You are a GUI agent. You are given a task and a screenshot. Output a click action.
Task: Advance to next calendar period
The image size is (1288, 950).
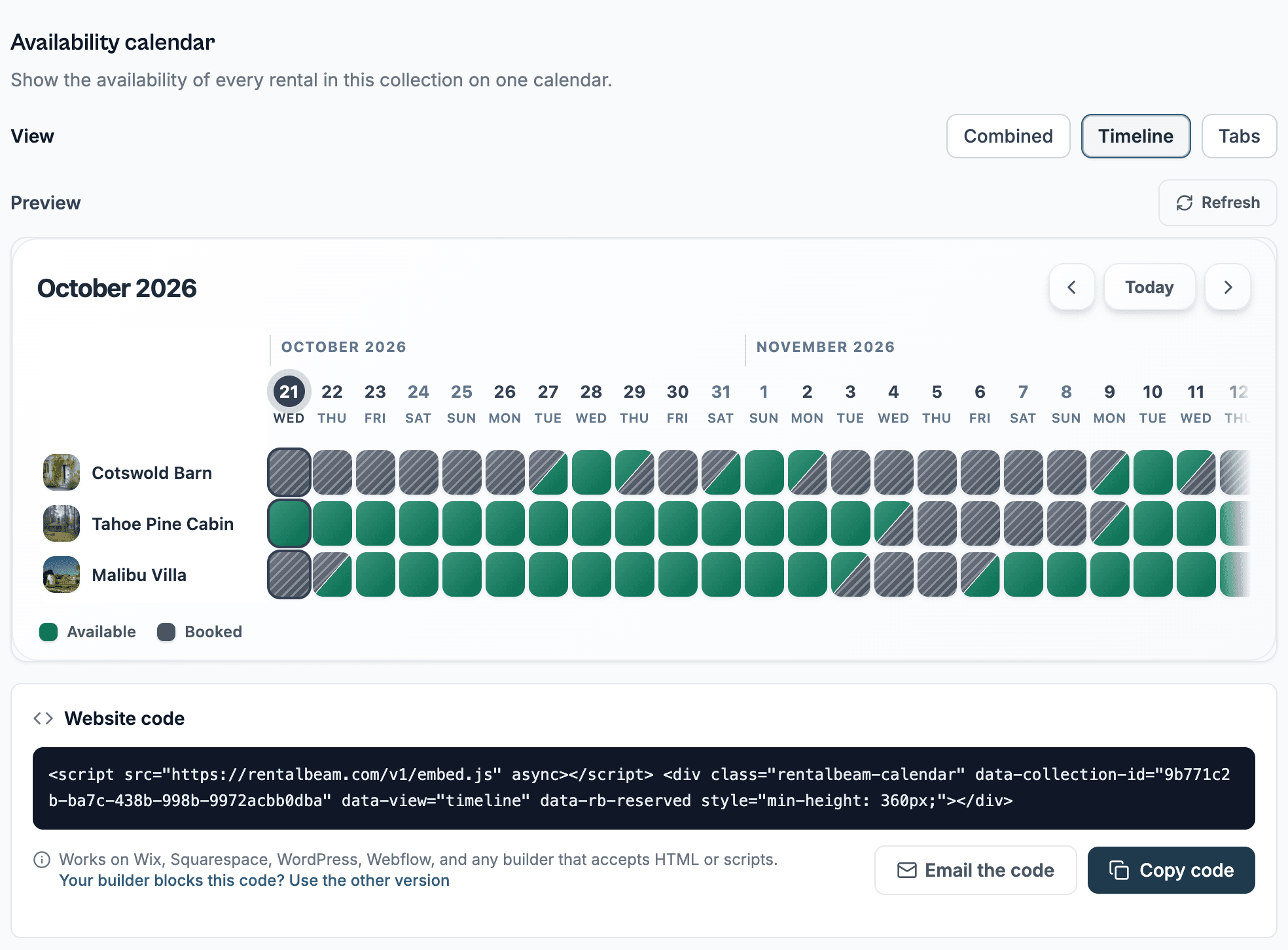pyautogui.click(x=1228, y=287)
